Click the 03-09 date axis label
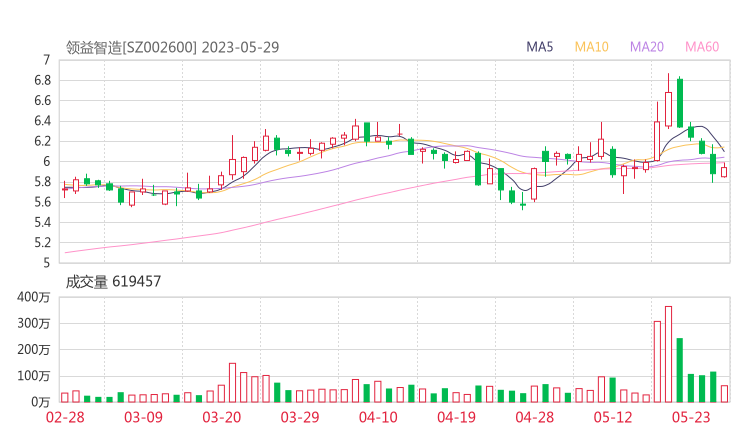 (143, 417)
